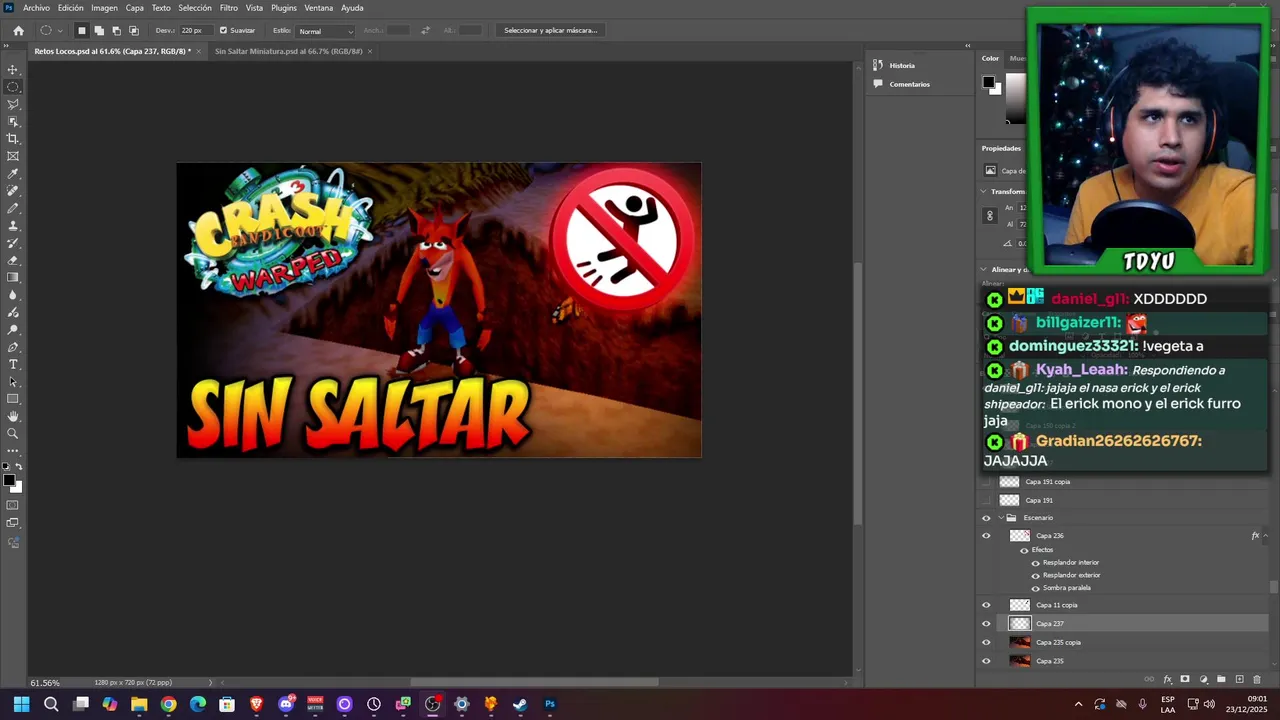The image size is (1280, 720).
Task: Show hidden layer Capa 191 copia
Action: [986, 482]
